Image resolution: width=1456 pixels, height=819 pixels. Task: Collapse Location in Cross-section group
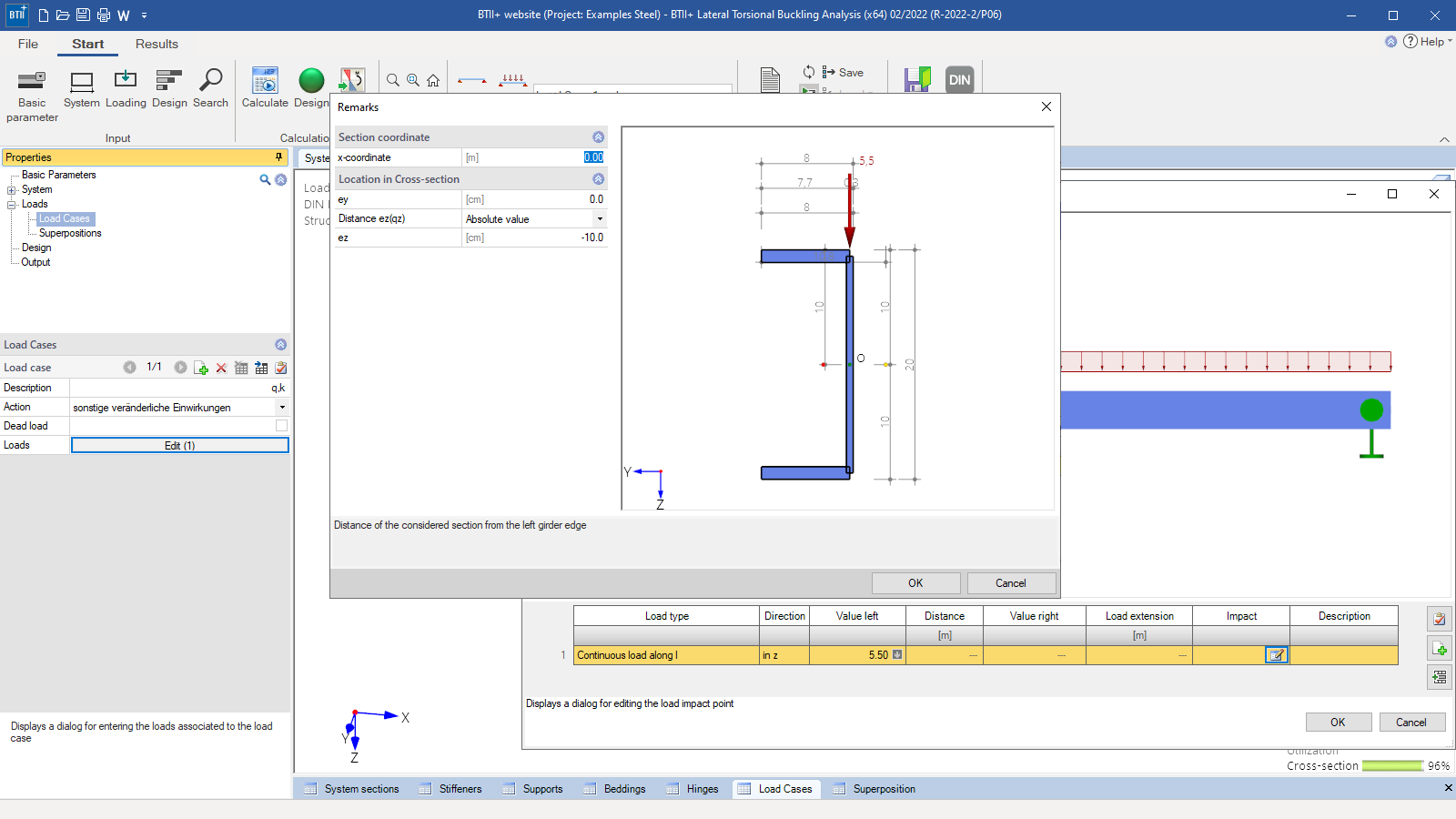[x=598, y=179]
